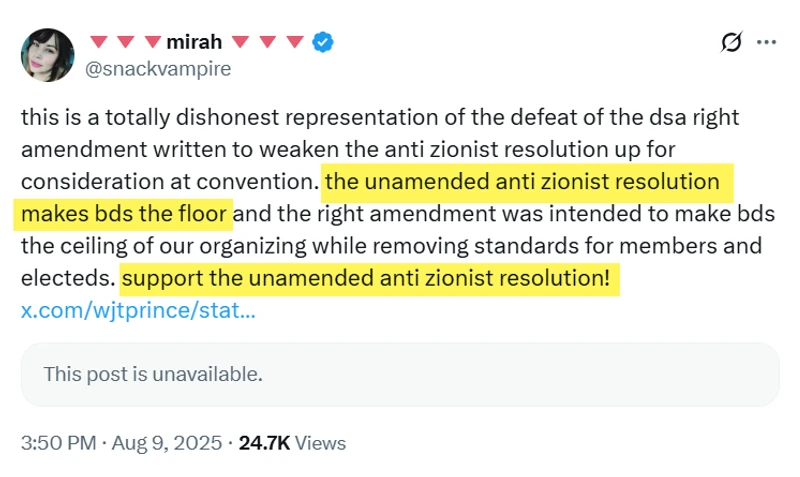Open the three-dot more options menu
The width and height of the screenshot is (800, 477).
[x=766, y=43]
